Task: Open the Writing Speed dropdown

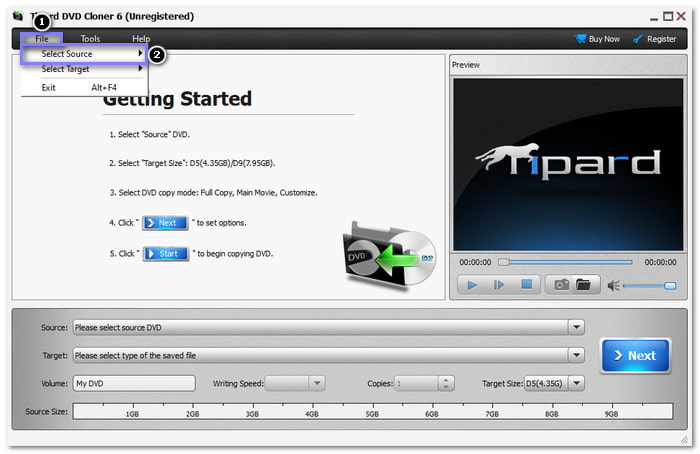Action: [x=316, y=383]
